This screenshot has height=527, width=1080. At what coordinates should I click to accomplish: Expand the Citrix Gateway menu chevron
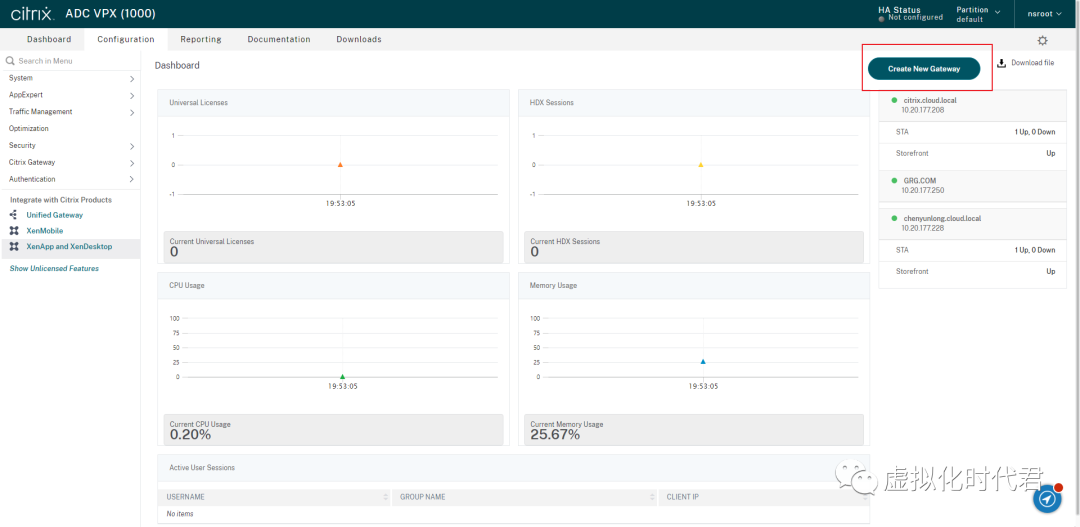[x=132, y=163]
